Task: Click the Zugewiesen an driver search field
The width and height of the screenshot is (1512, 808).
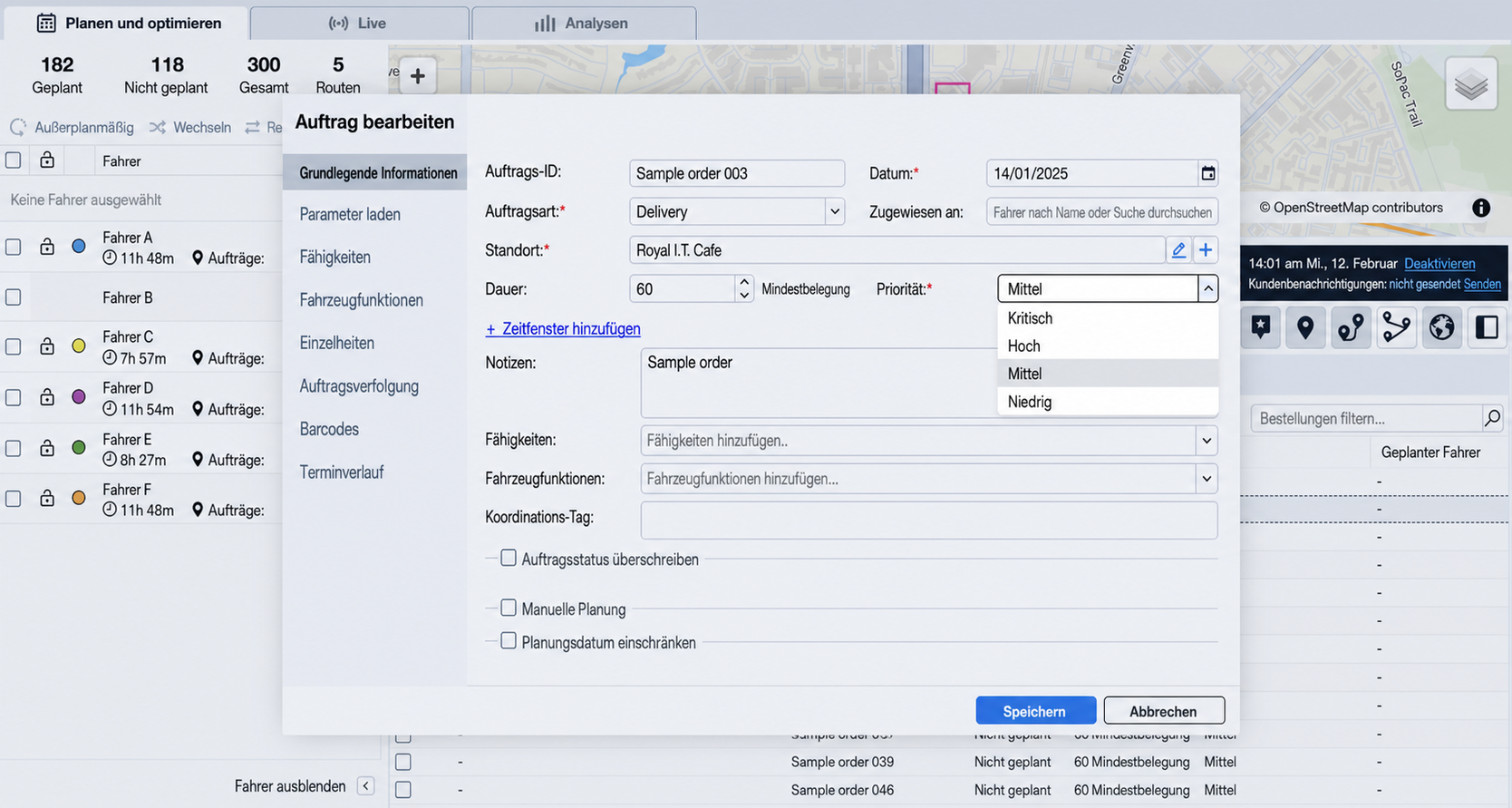Action: point(1102,212)
